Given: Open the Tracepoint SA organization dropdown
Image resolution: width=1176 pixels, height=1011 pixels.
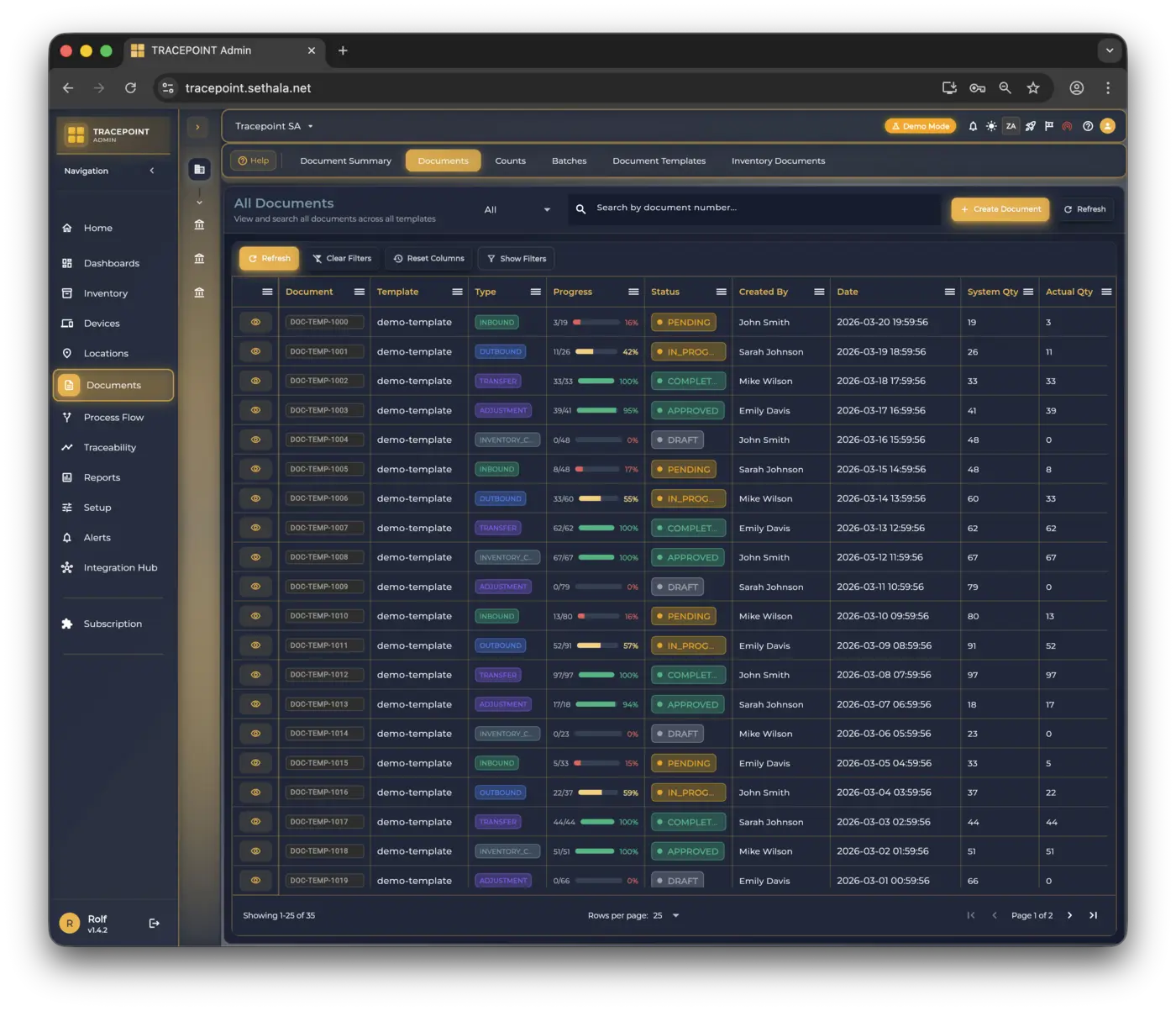Looking at the screenshot, I should (274, 126).
